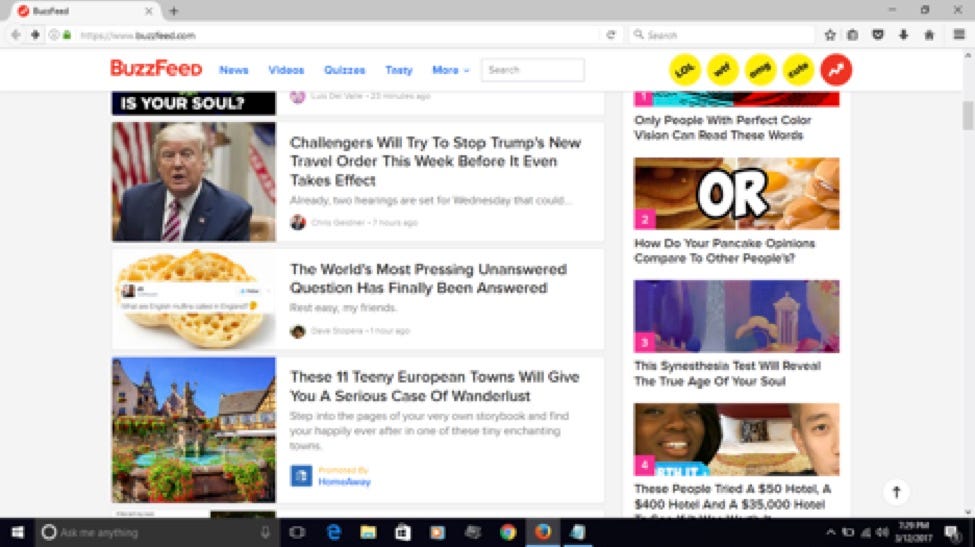Open the English muffin thumbnail
The image size is (975, 547).
coord(193,299)
